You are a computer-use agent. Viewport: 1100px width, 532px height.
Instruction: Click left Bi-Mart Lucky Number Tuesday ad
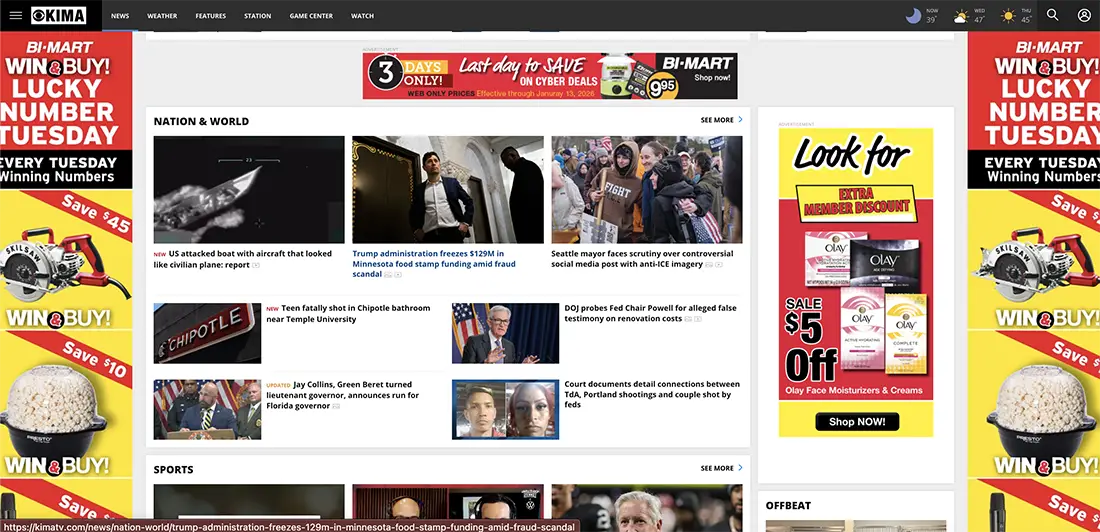66,281
